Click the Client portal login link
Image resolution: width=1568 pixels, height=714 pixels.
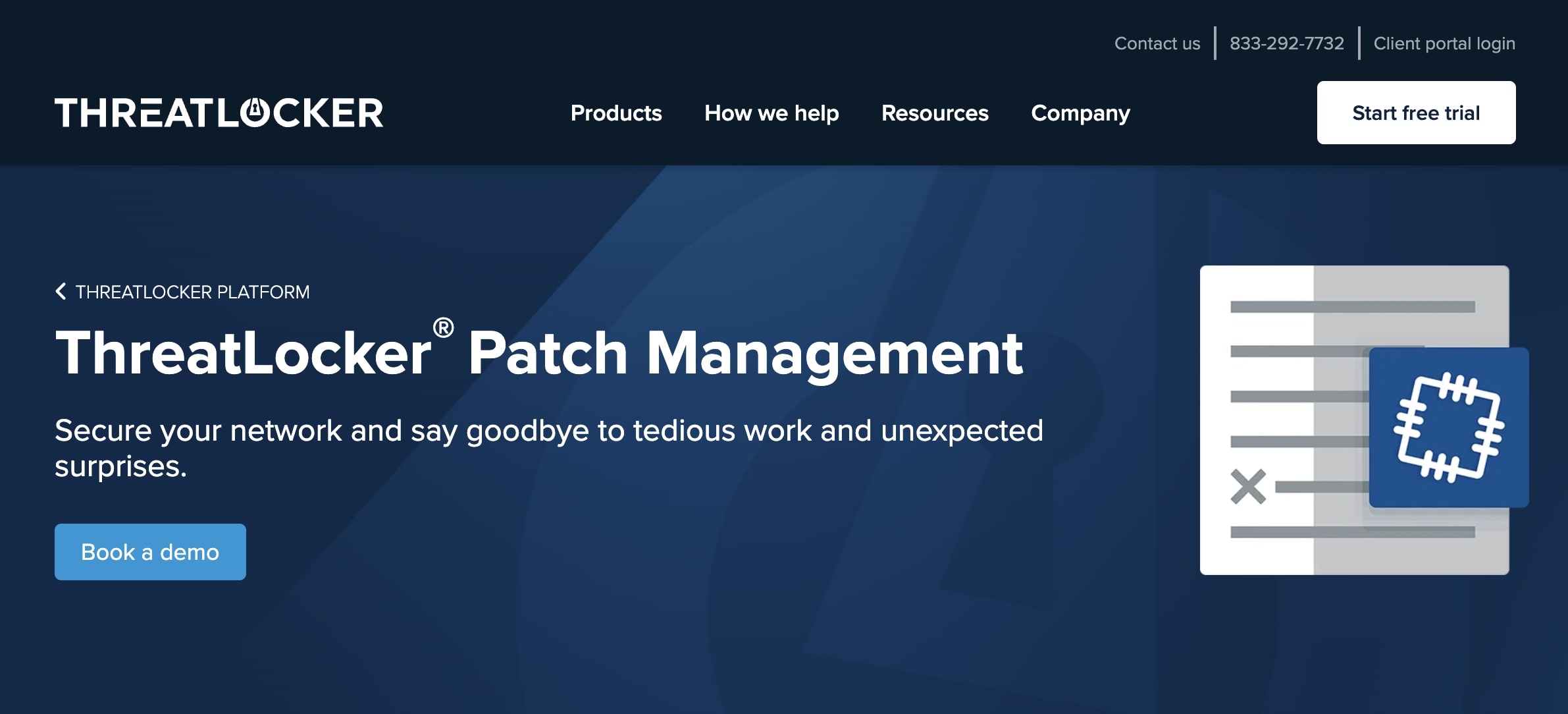coord(1444,43)
